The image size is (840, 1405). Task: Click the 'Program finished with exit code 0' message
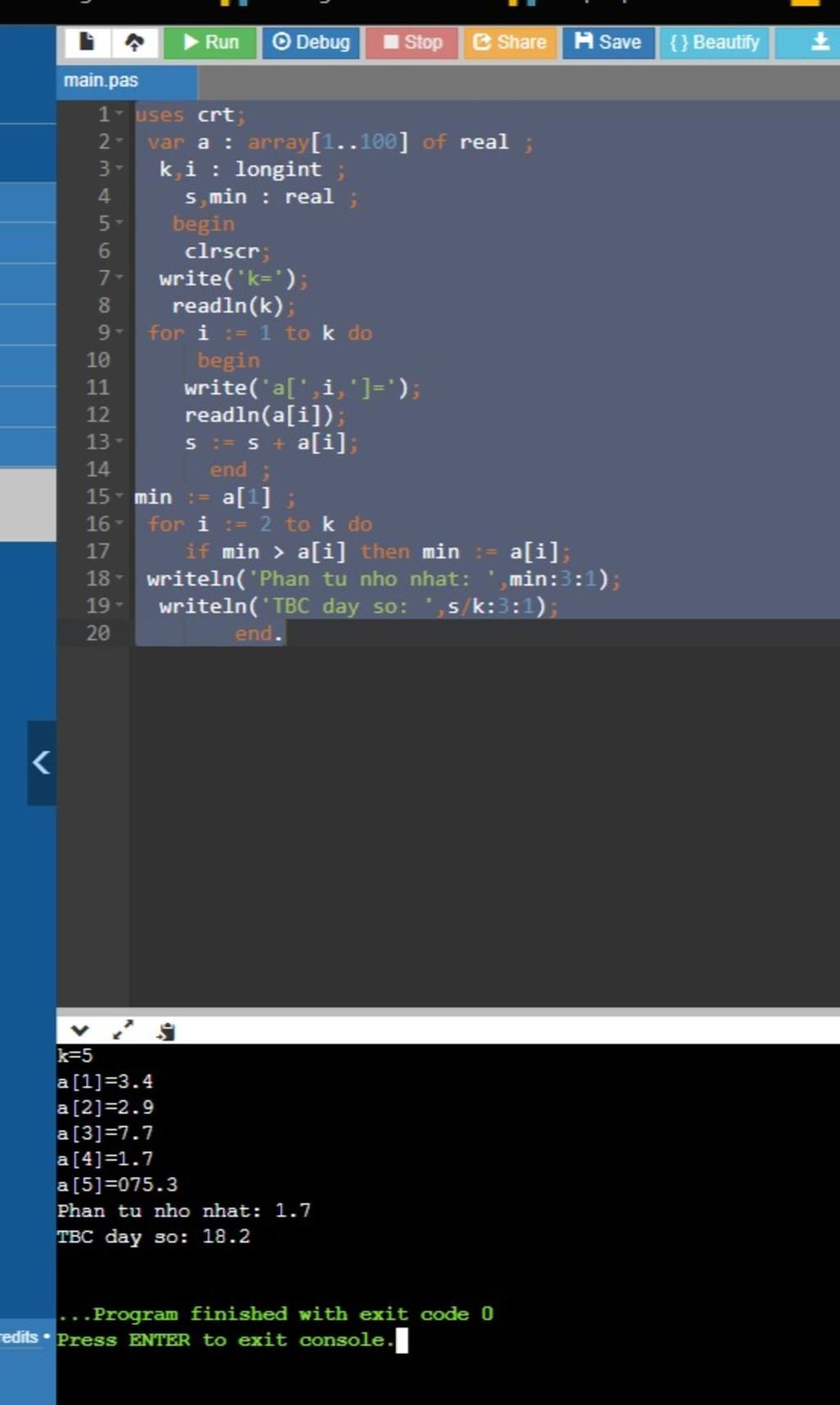click(276, 1314)
